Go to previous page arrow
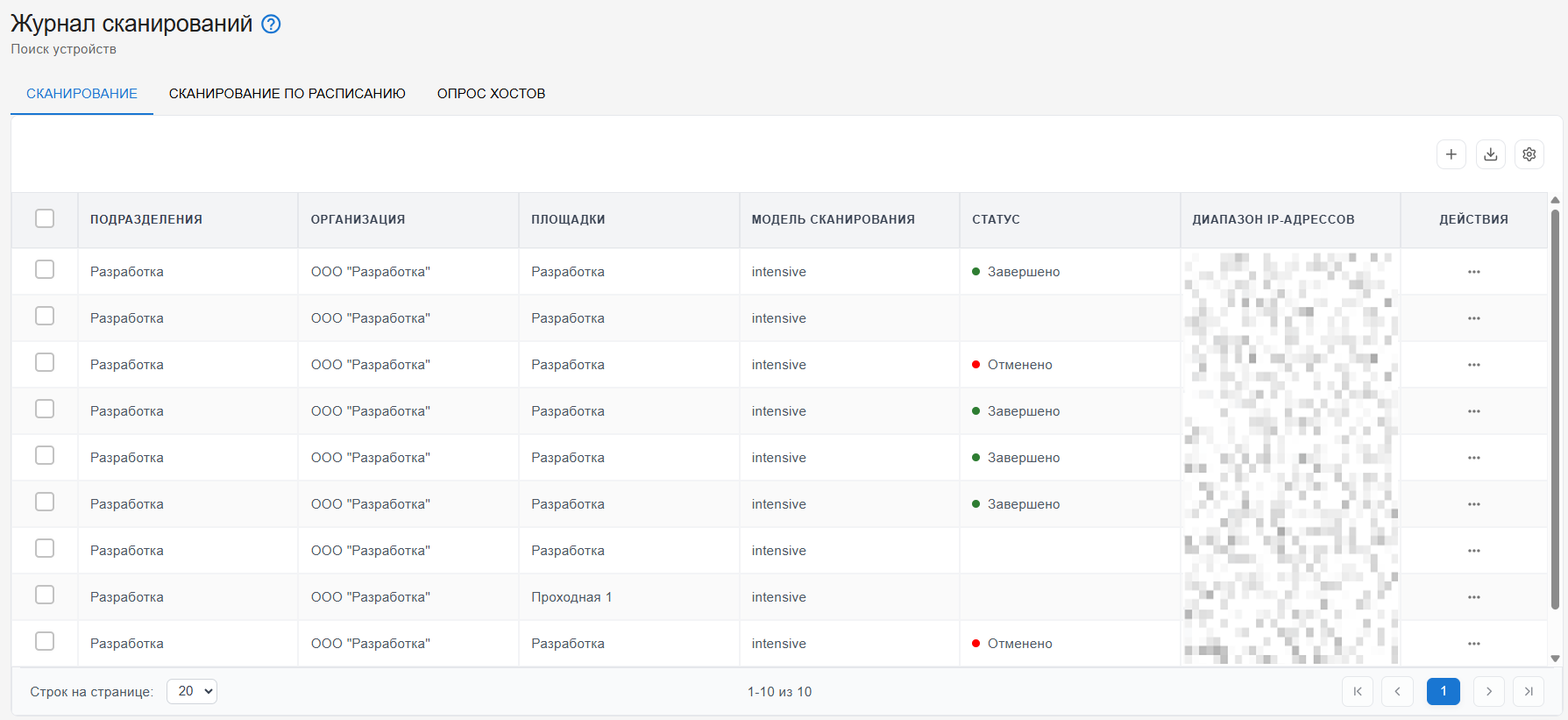This screenshot has height=720, width=1568. click(1398, 692)
